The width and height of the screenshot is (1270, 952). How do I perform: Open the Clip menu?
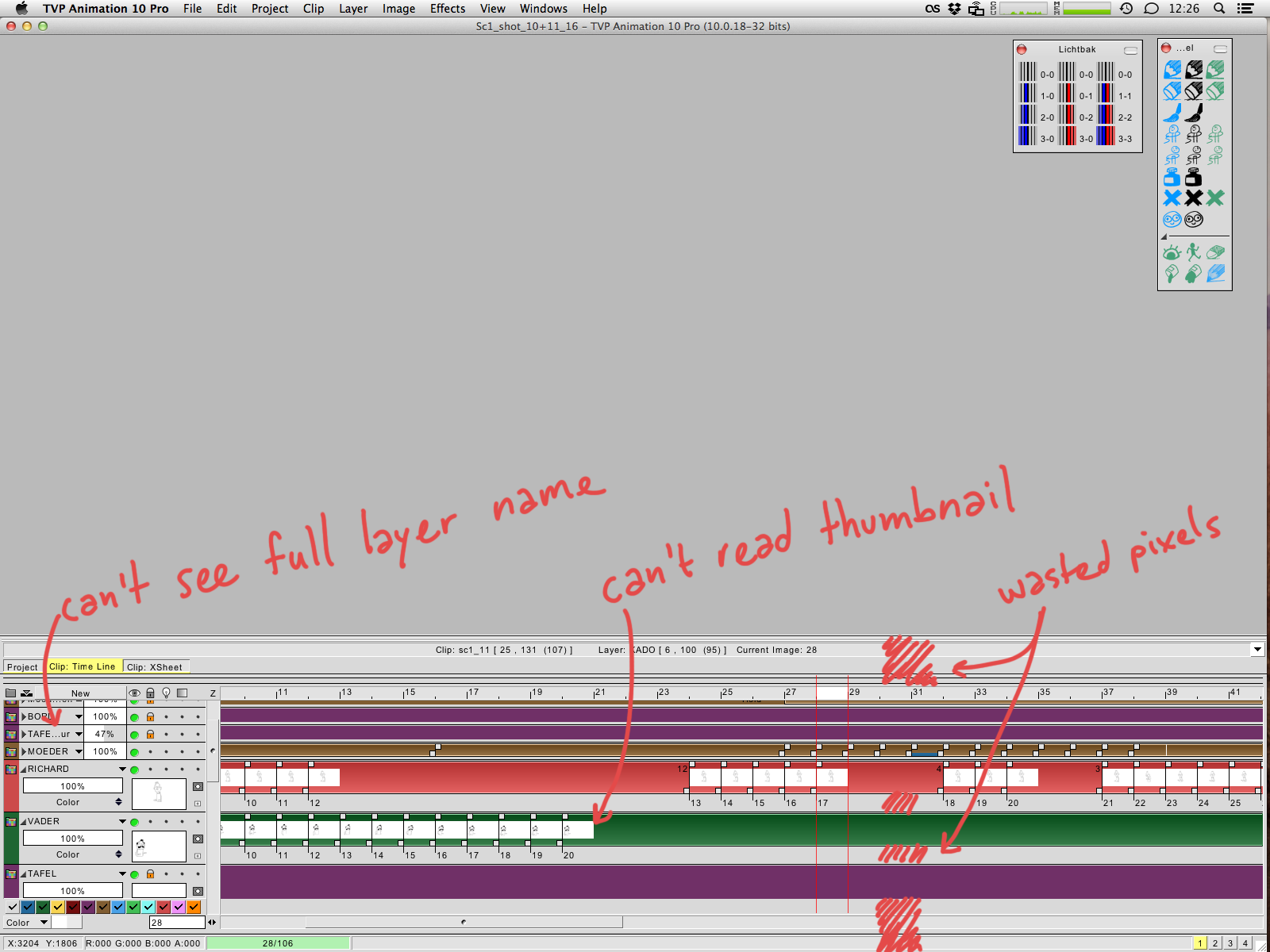pos(314,9)
